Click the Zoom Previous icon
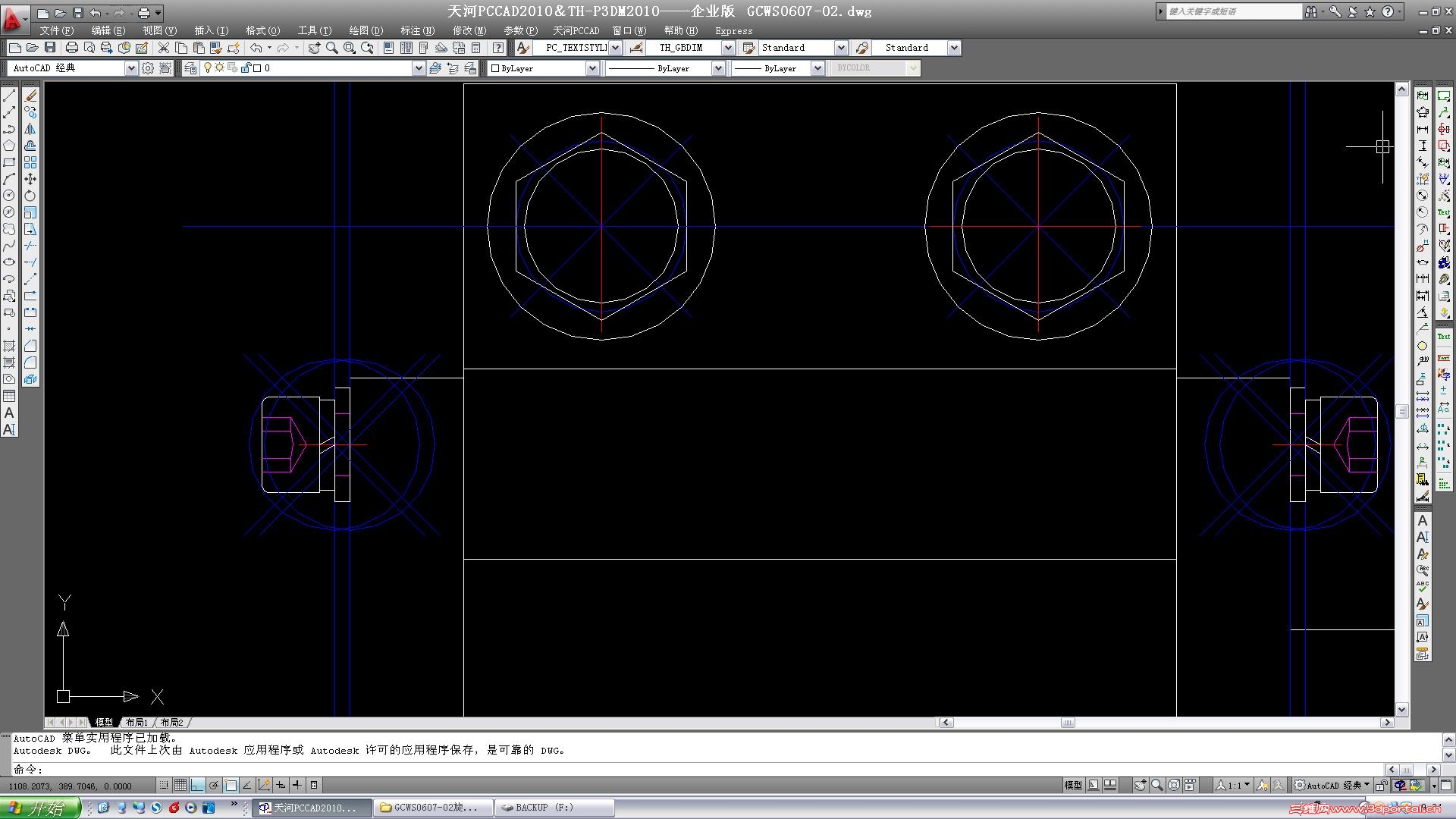Screen dimensions: 1456x819 tap(368, 48)
